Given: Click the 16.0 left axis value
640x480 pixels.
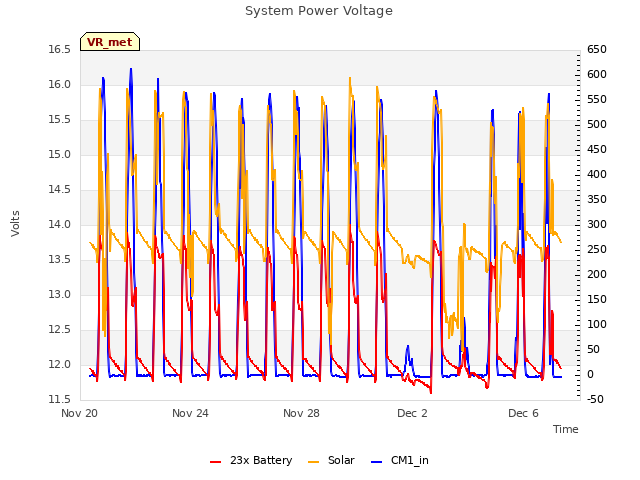Looking at the screenshot, I should (60, 84).
